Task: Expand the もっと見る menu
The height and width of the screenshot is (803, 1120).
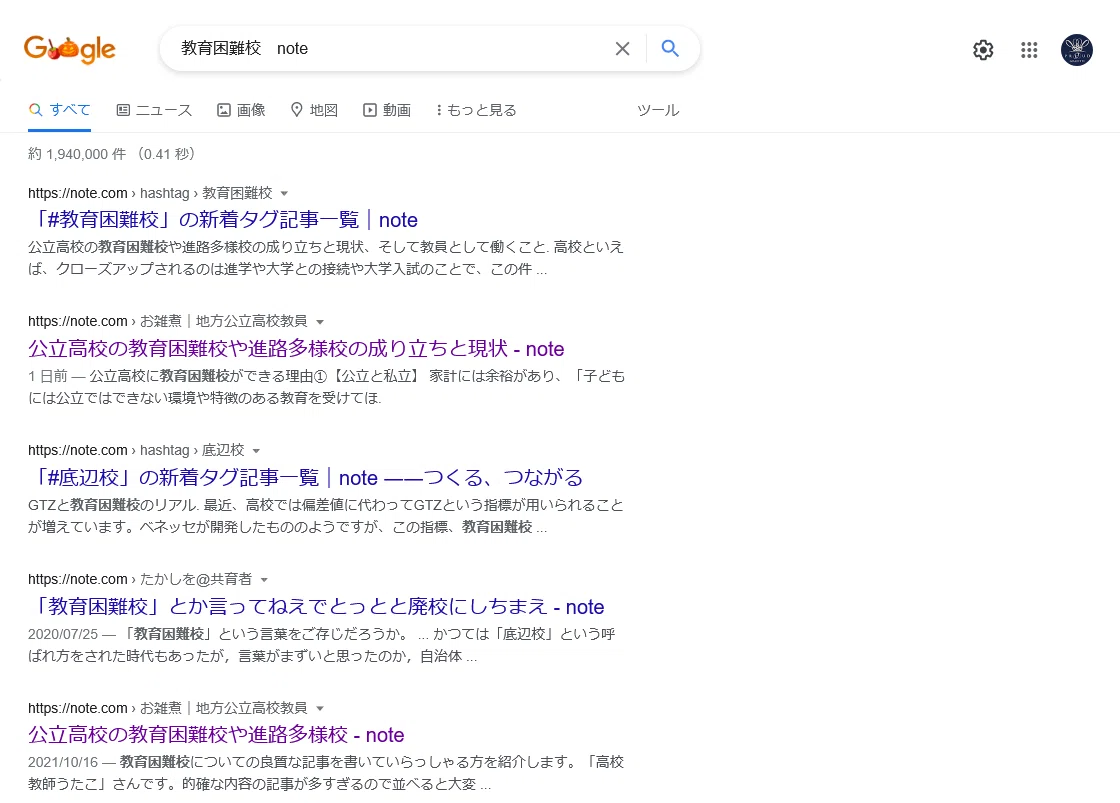Action: pos(476,110)
